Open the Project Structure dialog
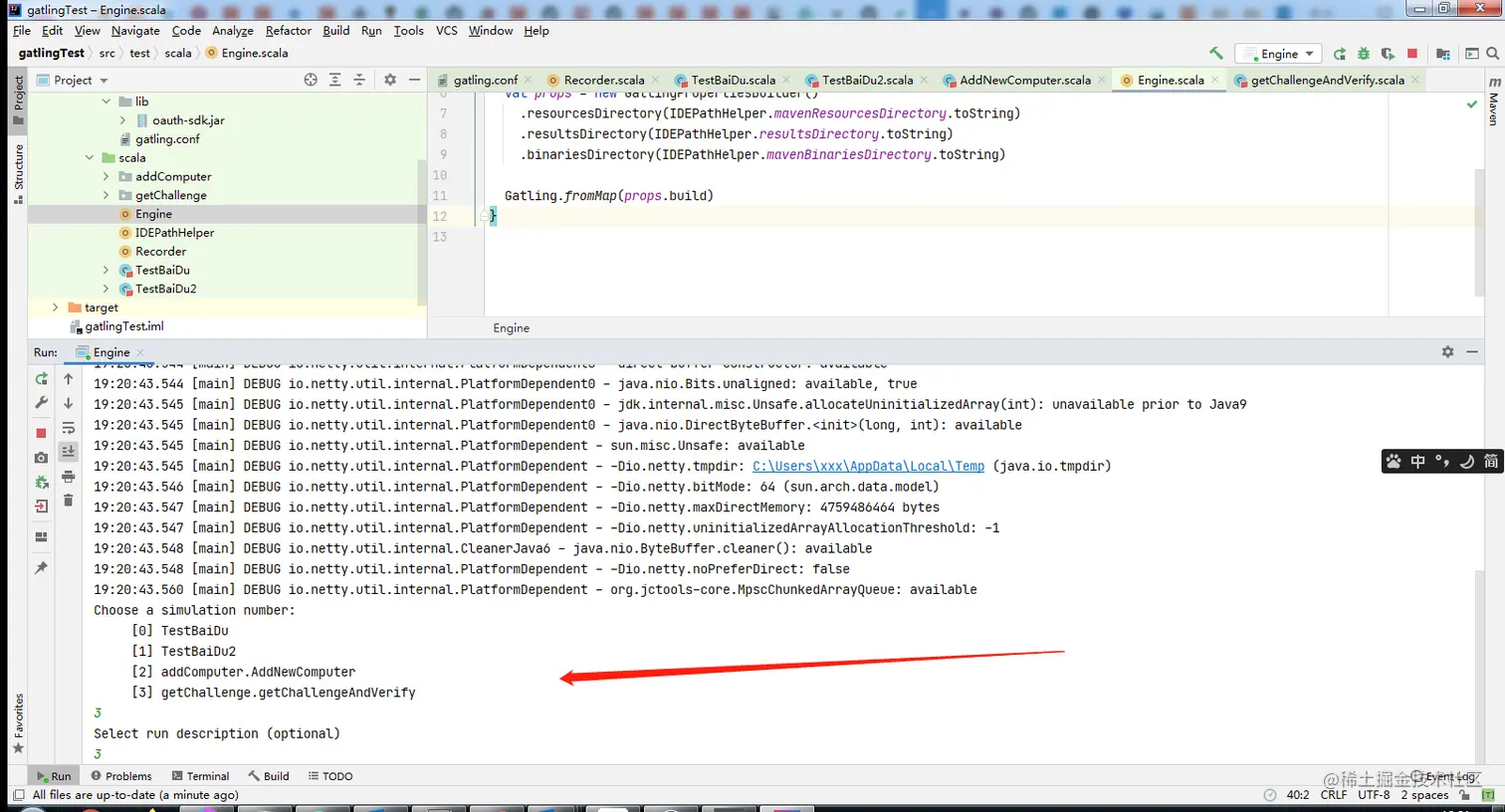The height and width of the screenshot is (812, 1505). click(x=1443, y=54)
